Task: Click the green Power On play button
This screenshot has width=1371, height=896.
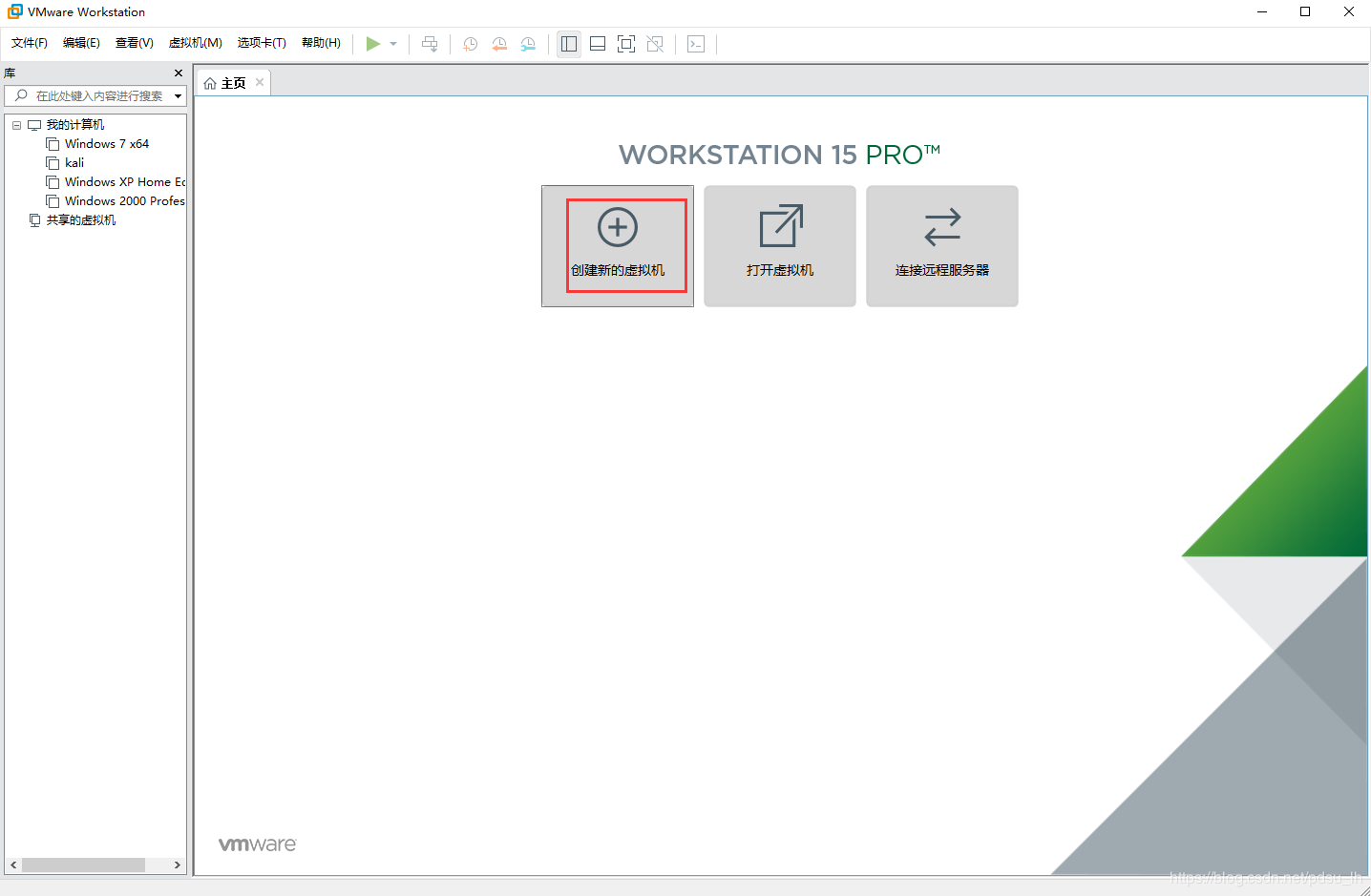Action: (373, 44)
